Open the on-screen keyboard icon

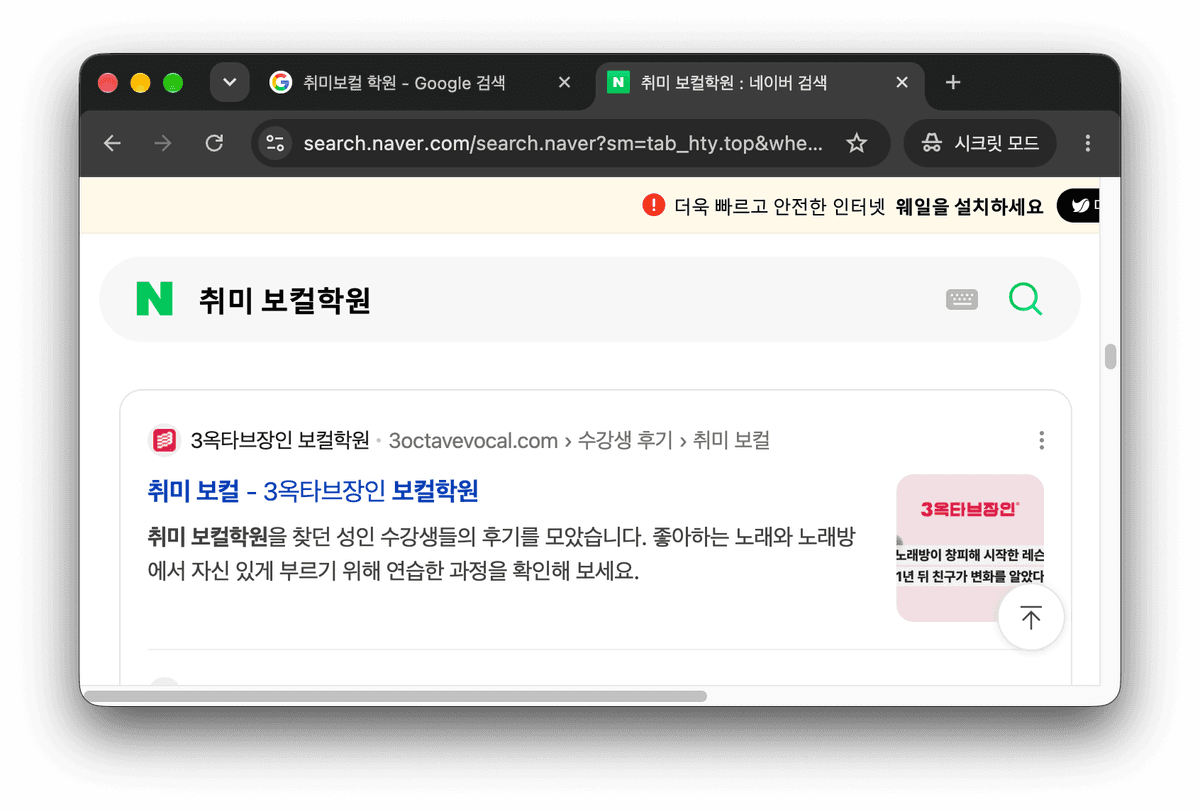pyautogui.click(x=962, y=299)
